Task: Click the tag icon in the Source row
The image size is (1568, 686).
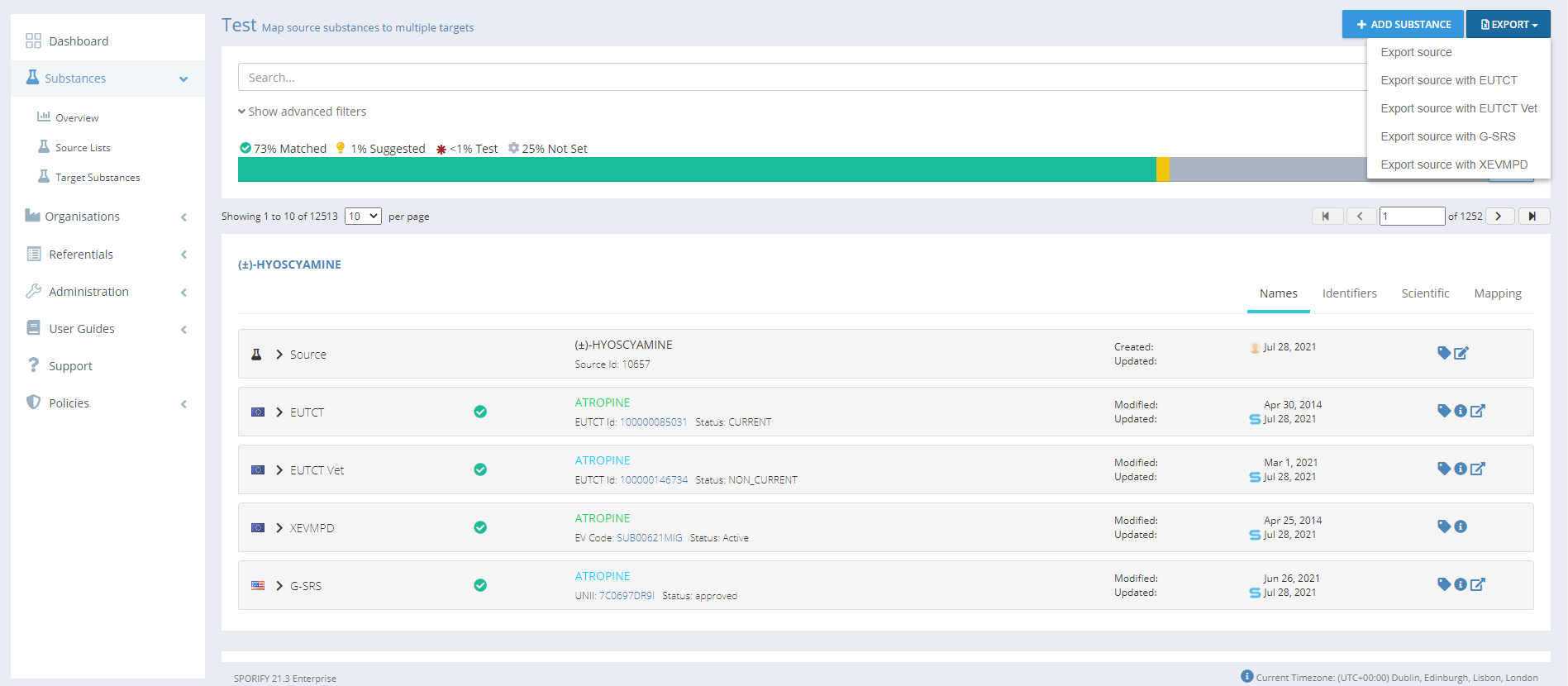Action: pos(1443,353)
